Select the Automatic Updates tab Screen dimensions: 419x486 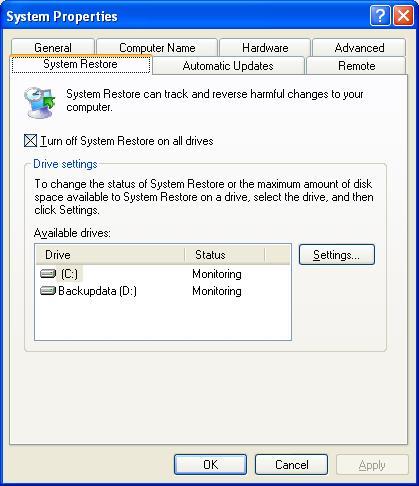(228, 66)
